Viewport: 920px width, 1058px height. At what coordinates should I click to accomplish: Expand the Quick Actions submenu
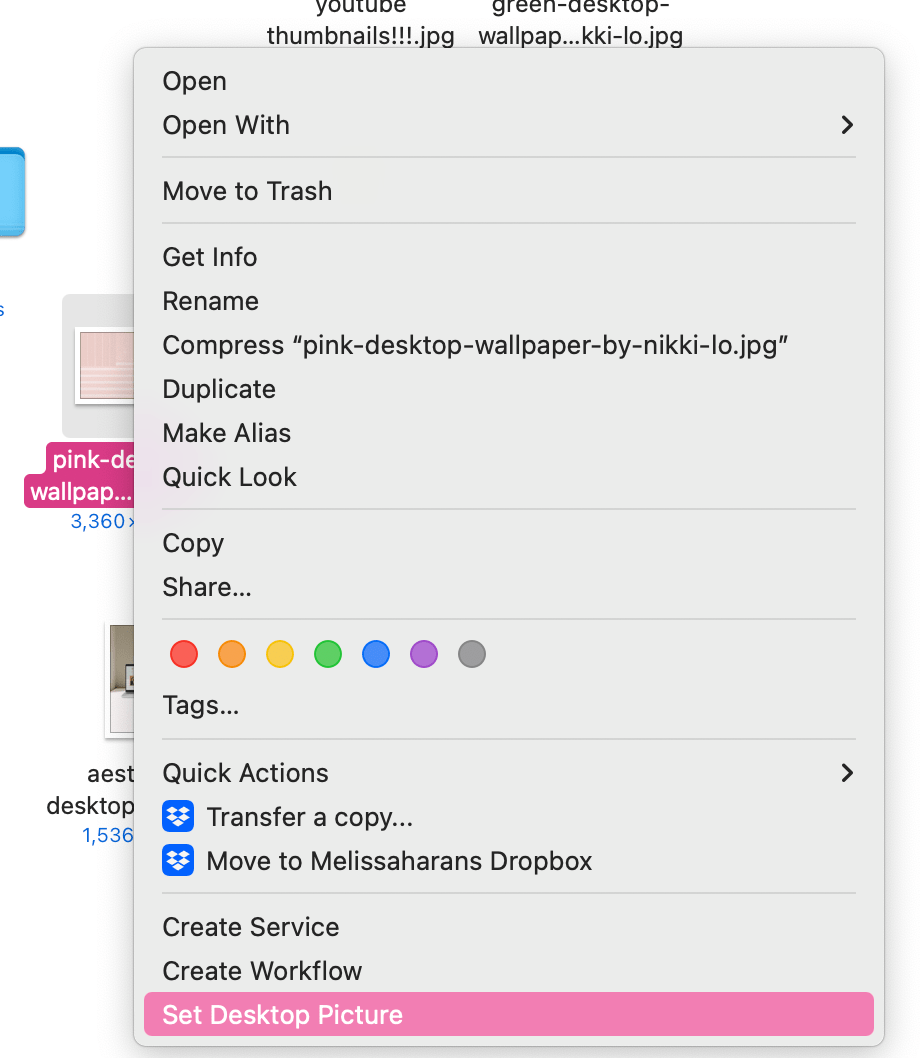508,773
